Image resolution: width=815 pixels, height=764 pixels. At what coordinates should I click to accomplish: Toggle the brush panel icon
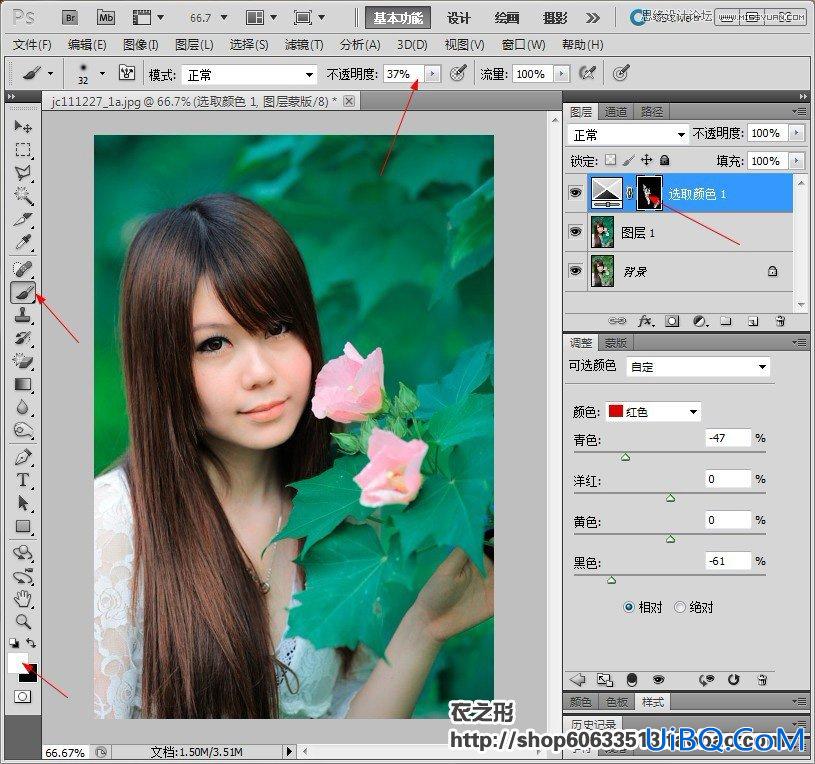click(127, 73)
